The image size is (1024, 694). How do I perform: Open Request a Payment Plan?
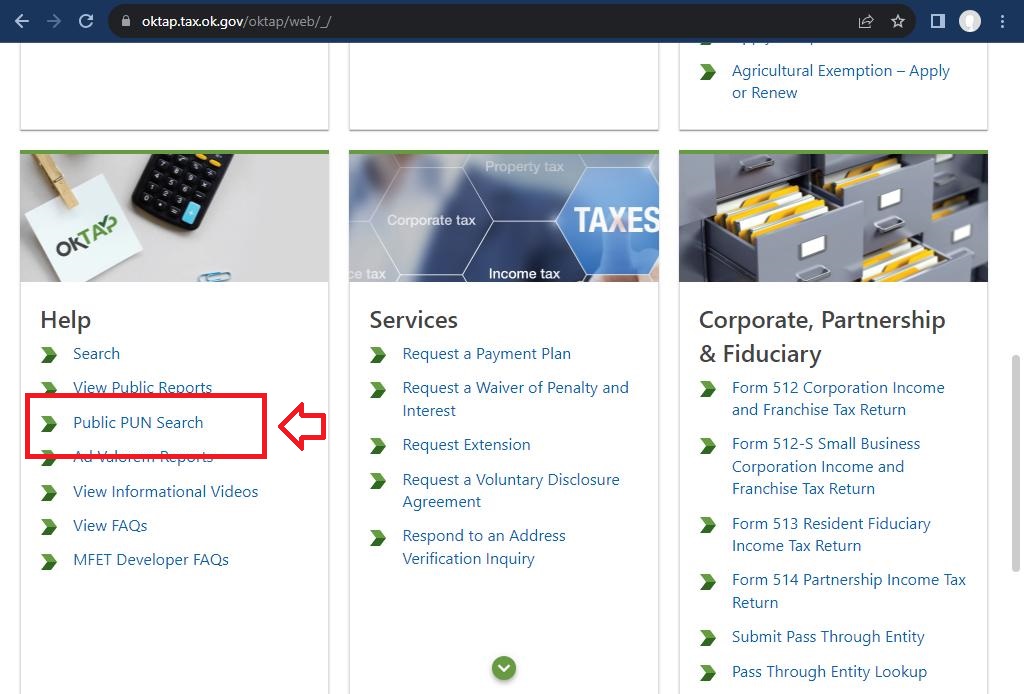pyautogui.click(x=487, y=354)
